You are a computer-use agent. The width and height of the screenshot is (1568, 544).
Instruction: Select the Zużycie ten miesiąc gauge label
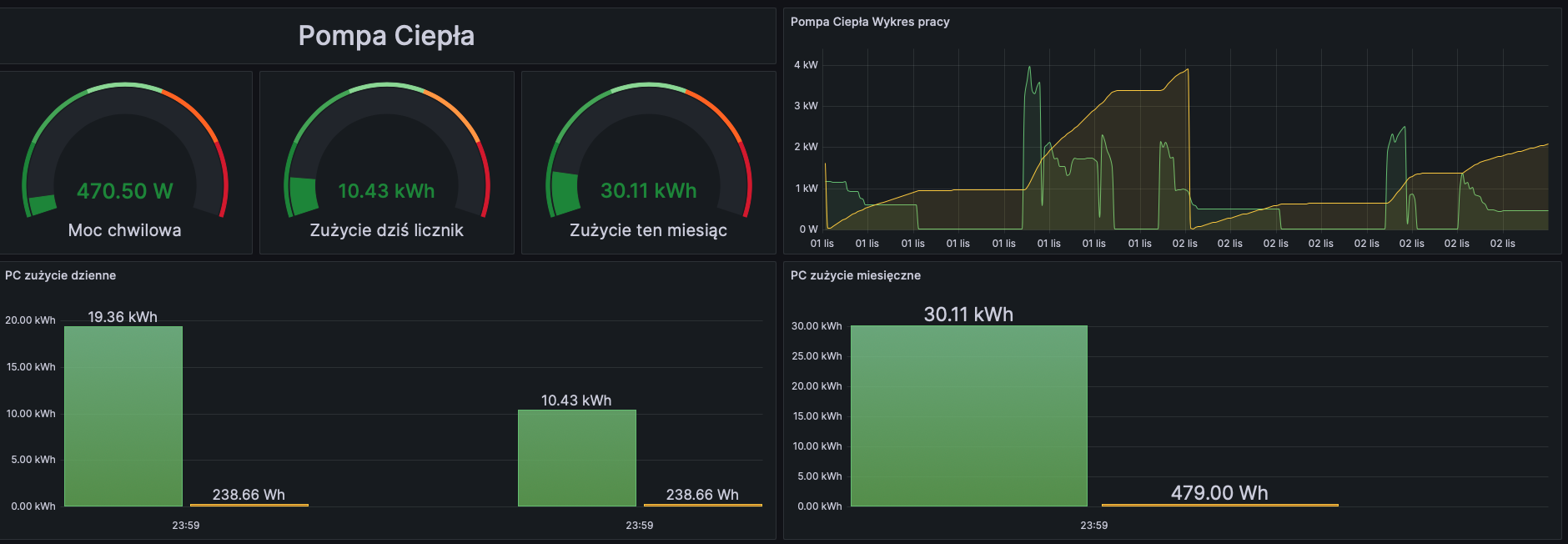click(648, 230)
